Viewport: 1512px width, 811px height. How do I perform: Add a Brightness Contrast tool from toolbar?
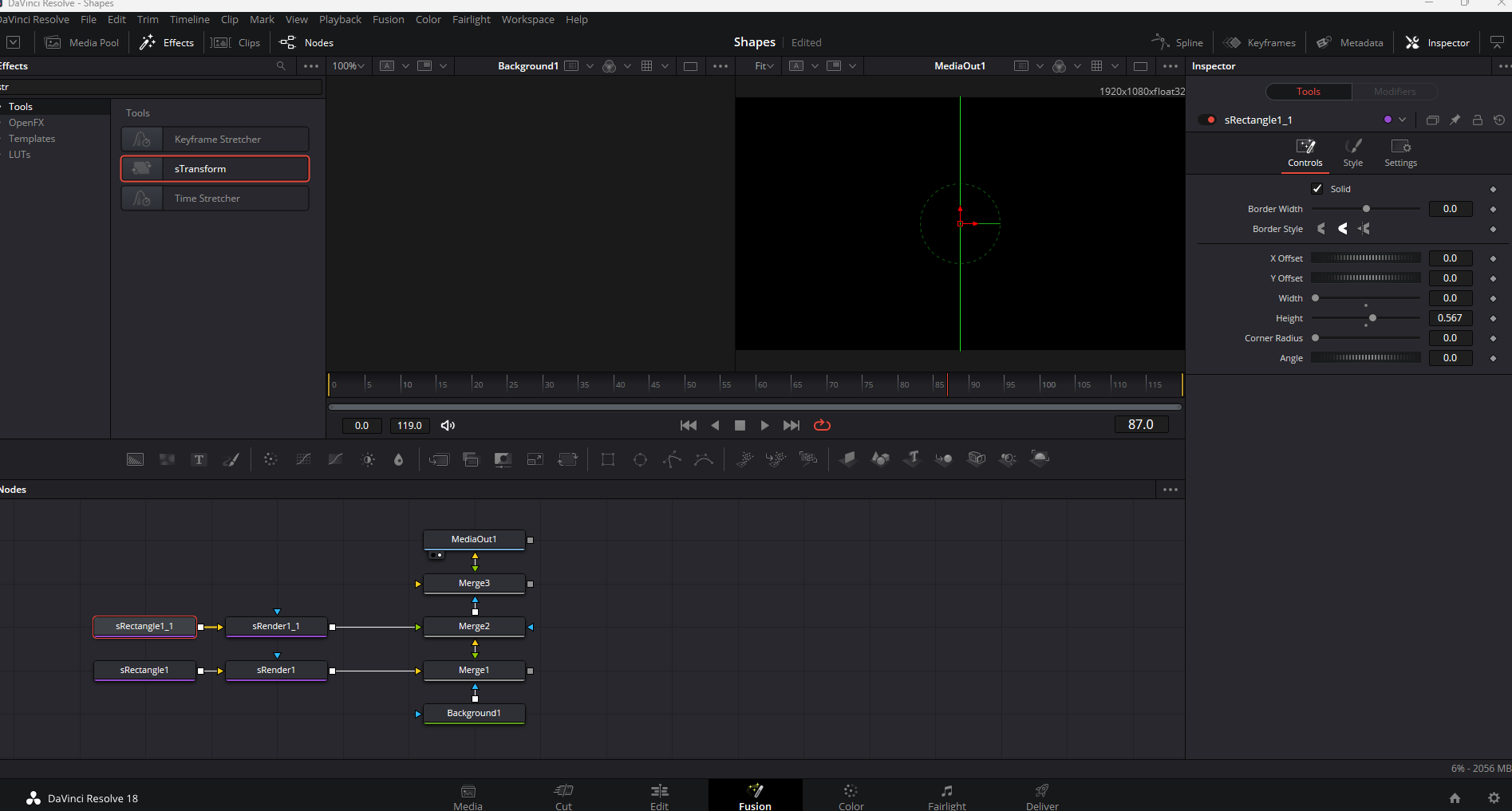coord(368,459)
